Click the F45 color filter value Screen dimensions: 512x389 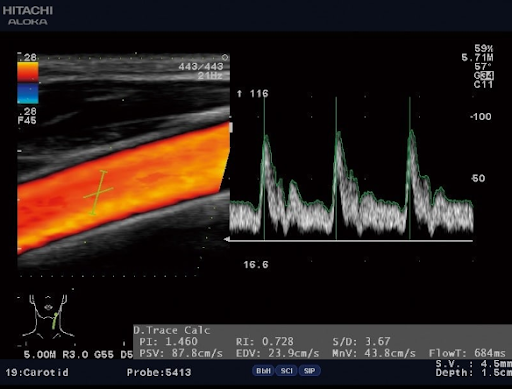[27, 120]
